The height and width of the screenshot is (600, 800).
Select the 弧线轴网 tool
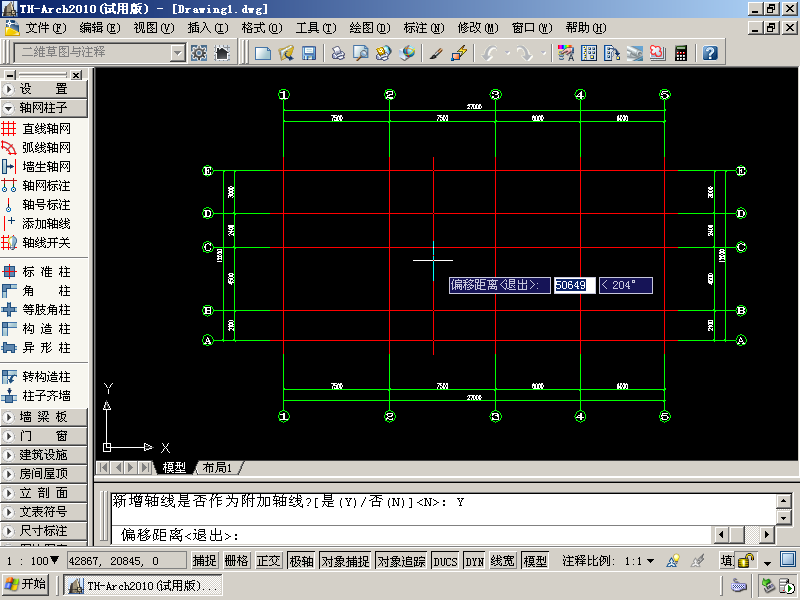point(37,147)
